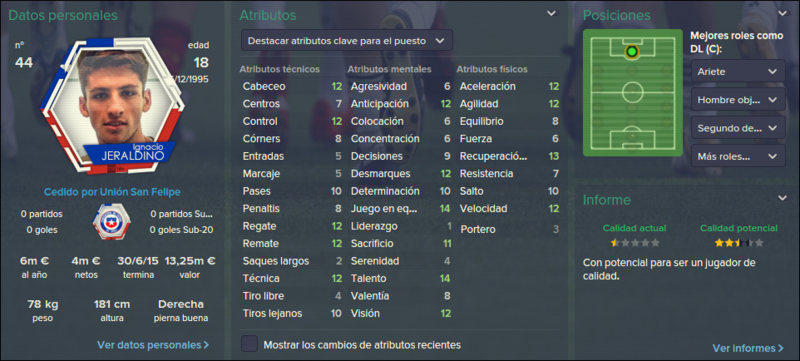Click the green striker position dot on pitch

pos(632,51)
